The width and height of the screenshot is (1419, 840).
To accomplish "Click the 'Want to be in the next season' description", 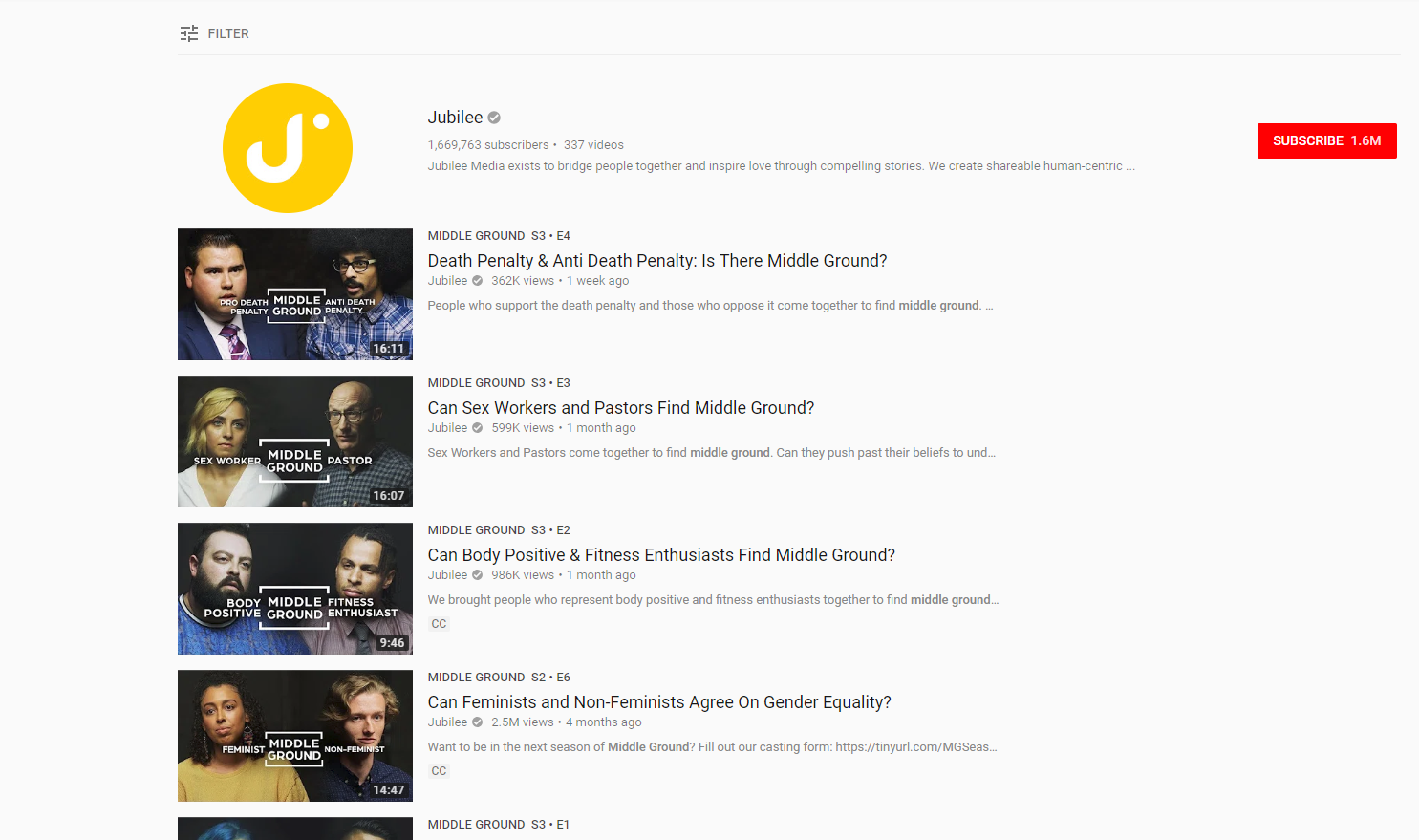I will click(x=712, y=747).
